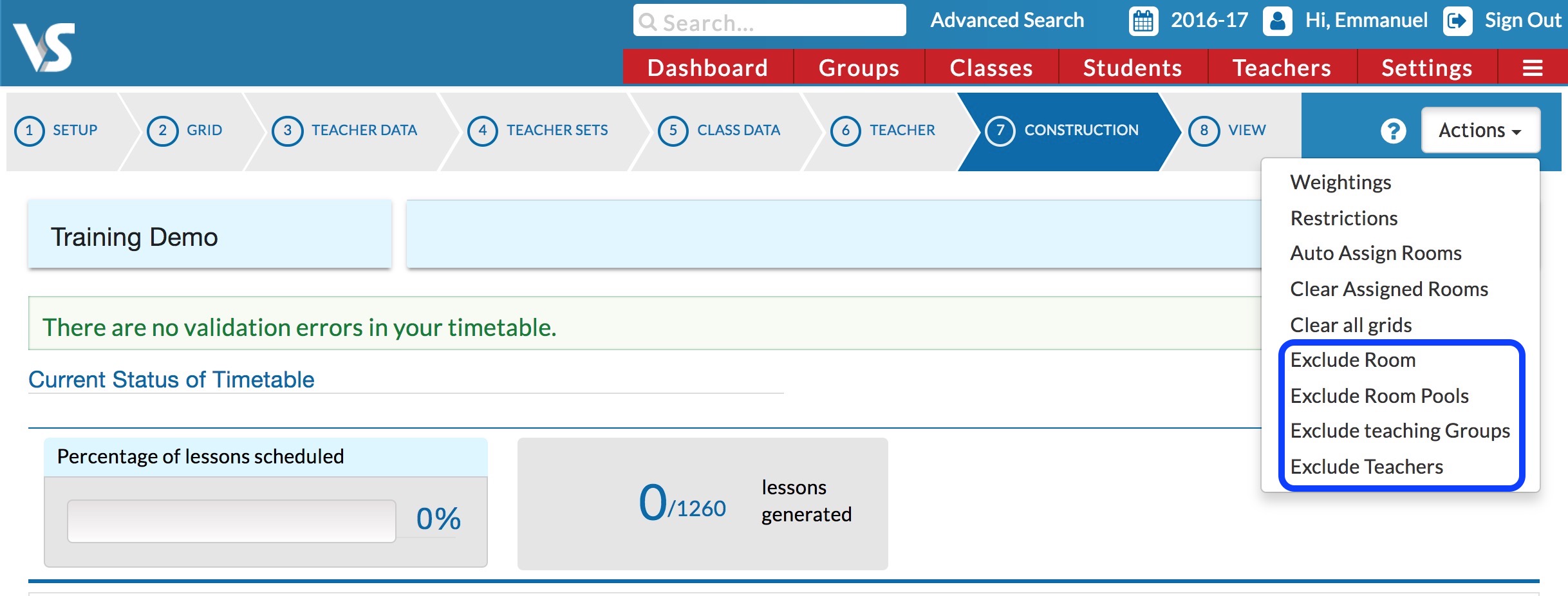Go to the VIEW wizard step
Viewport: 1568px width, 596px height.
pos(1247,130)
